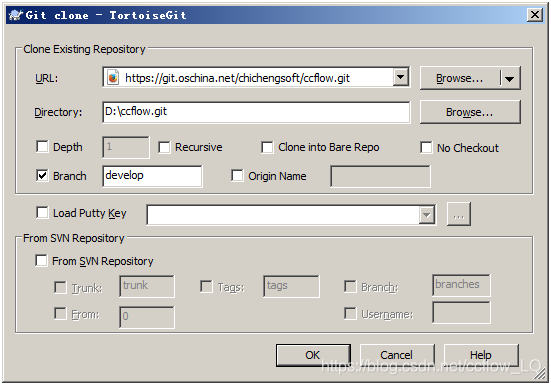
Task: Enable Clone into Bare Repo
Action: pyautogui.click(x=267, y=147)
